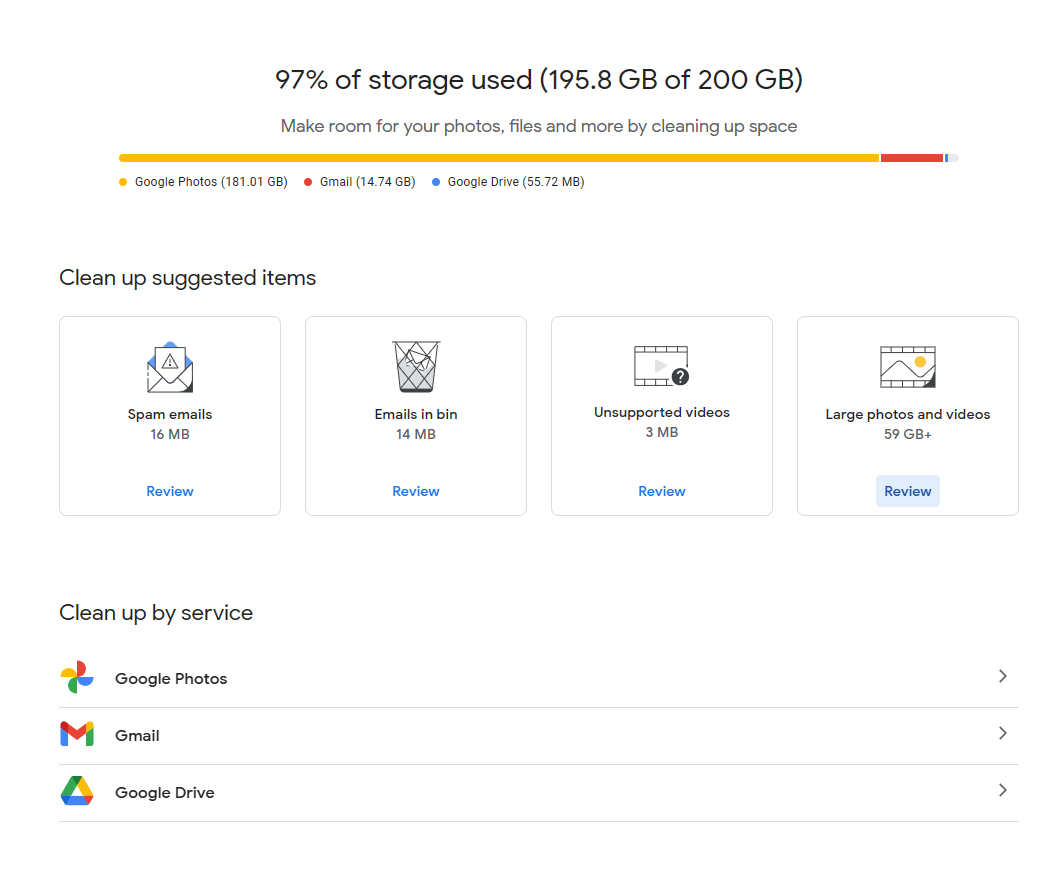Expand the Gmail service chevron
Viewport: 1042px width, 875px height.
1003,734
